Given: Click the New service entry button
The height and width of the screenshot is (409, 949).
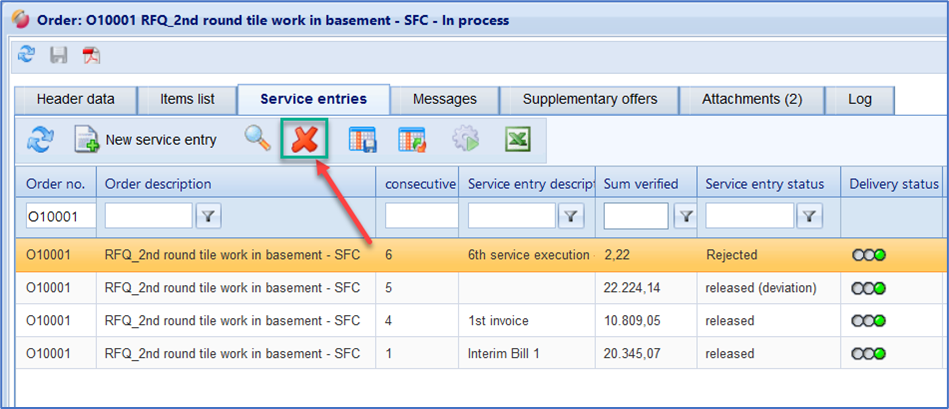Looking at the screenshot, I should (146, 140).
